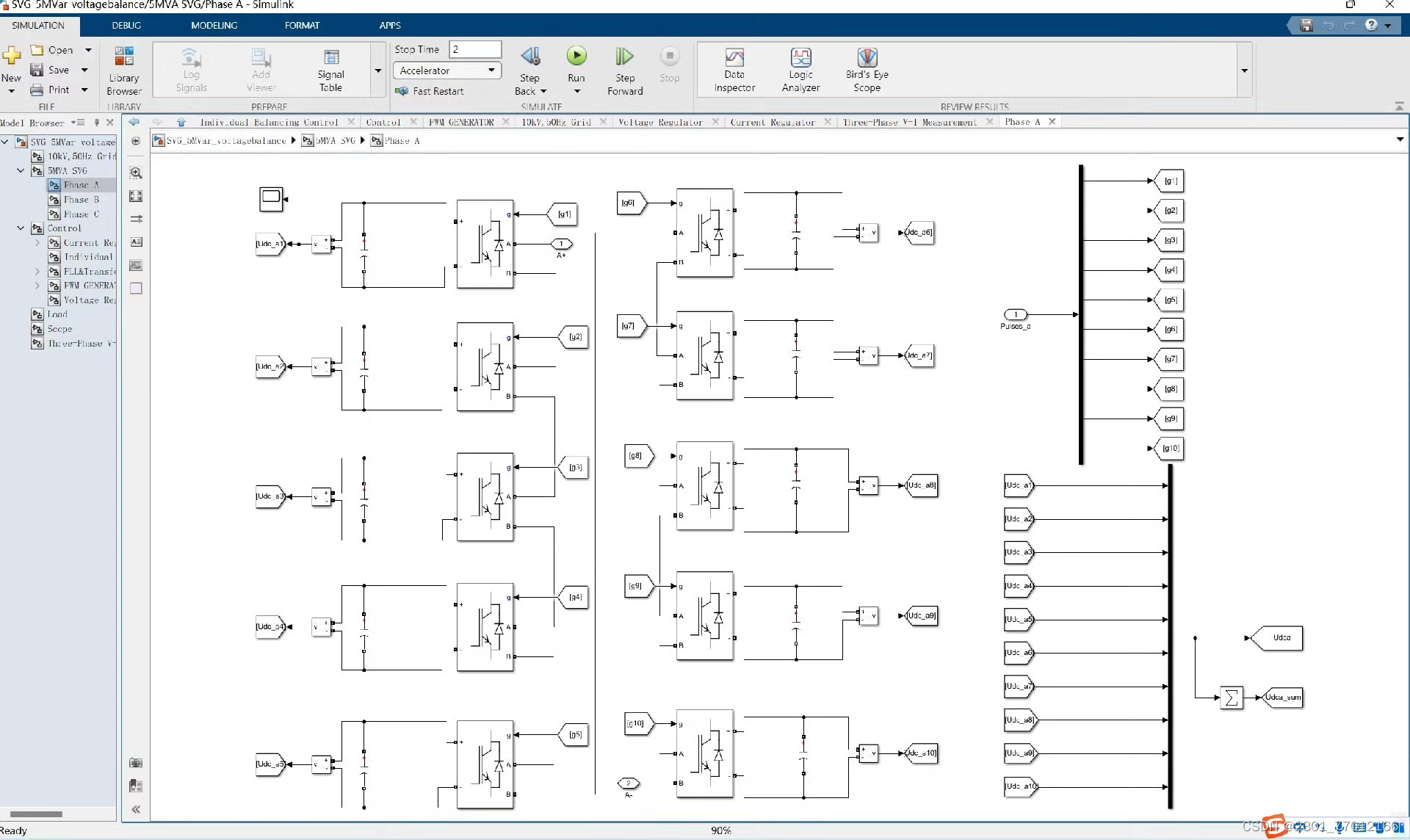Select the Udca Goto block

point(1276,637)
